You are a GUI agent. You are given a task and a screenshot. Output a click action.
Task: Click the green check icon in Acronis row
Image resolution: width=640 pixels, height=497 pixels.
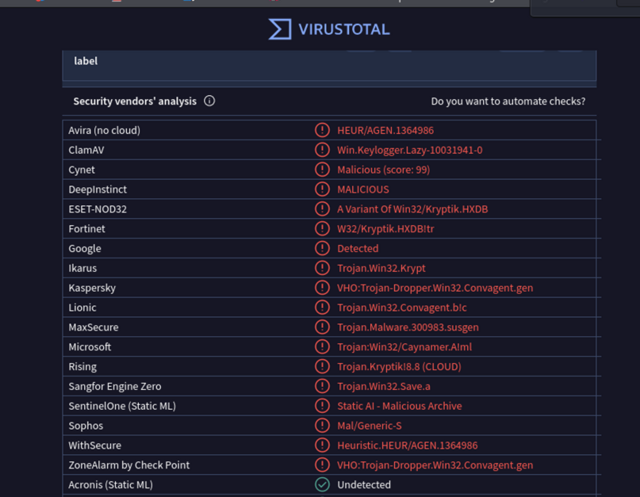(322, 484)
